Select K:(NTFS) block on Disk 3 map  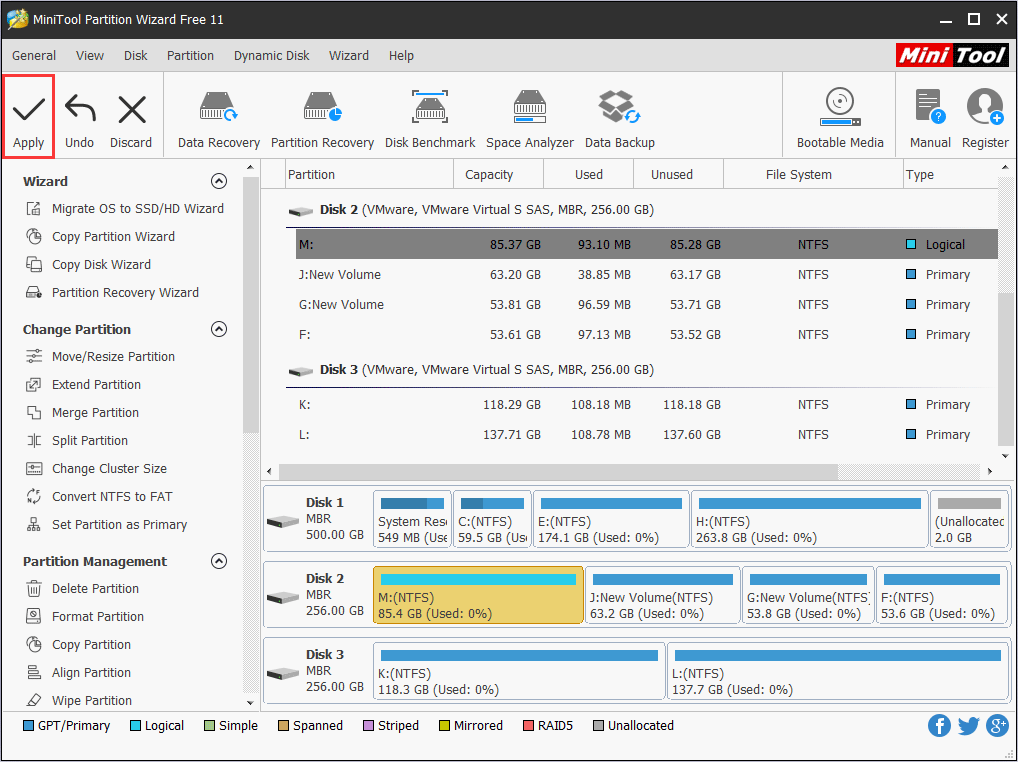tap(519, 671)
